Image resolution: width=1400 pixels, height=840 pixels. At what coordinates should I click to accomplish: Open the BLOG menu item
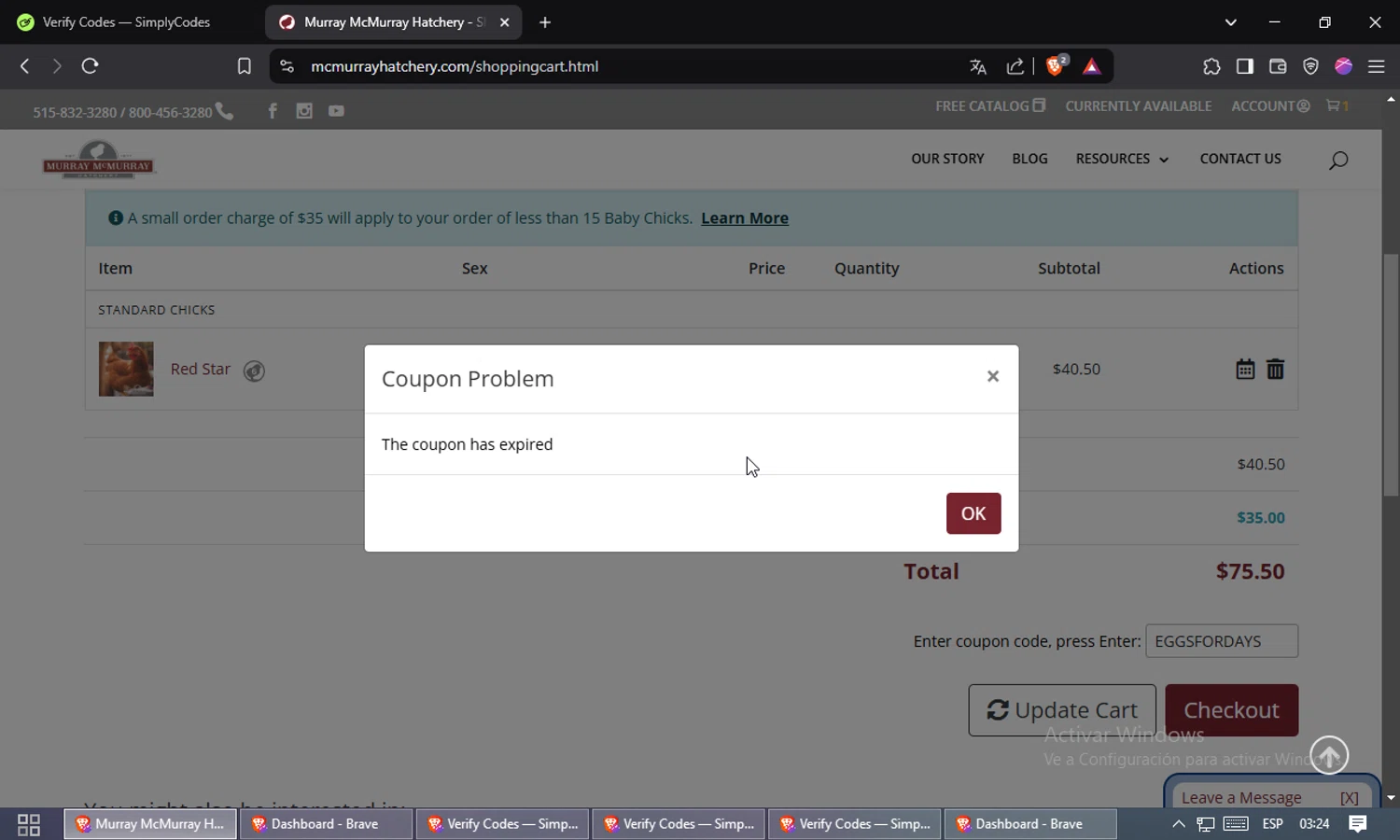coord(1029,159)
